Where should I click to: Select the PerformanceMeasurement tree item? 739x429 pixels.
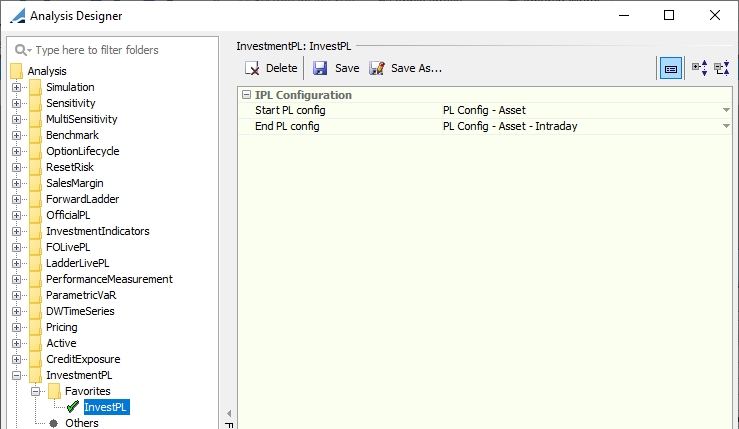coord(109,280)
